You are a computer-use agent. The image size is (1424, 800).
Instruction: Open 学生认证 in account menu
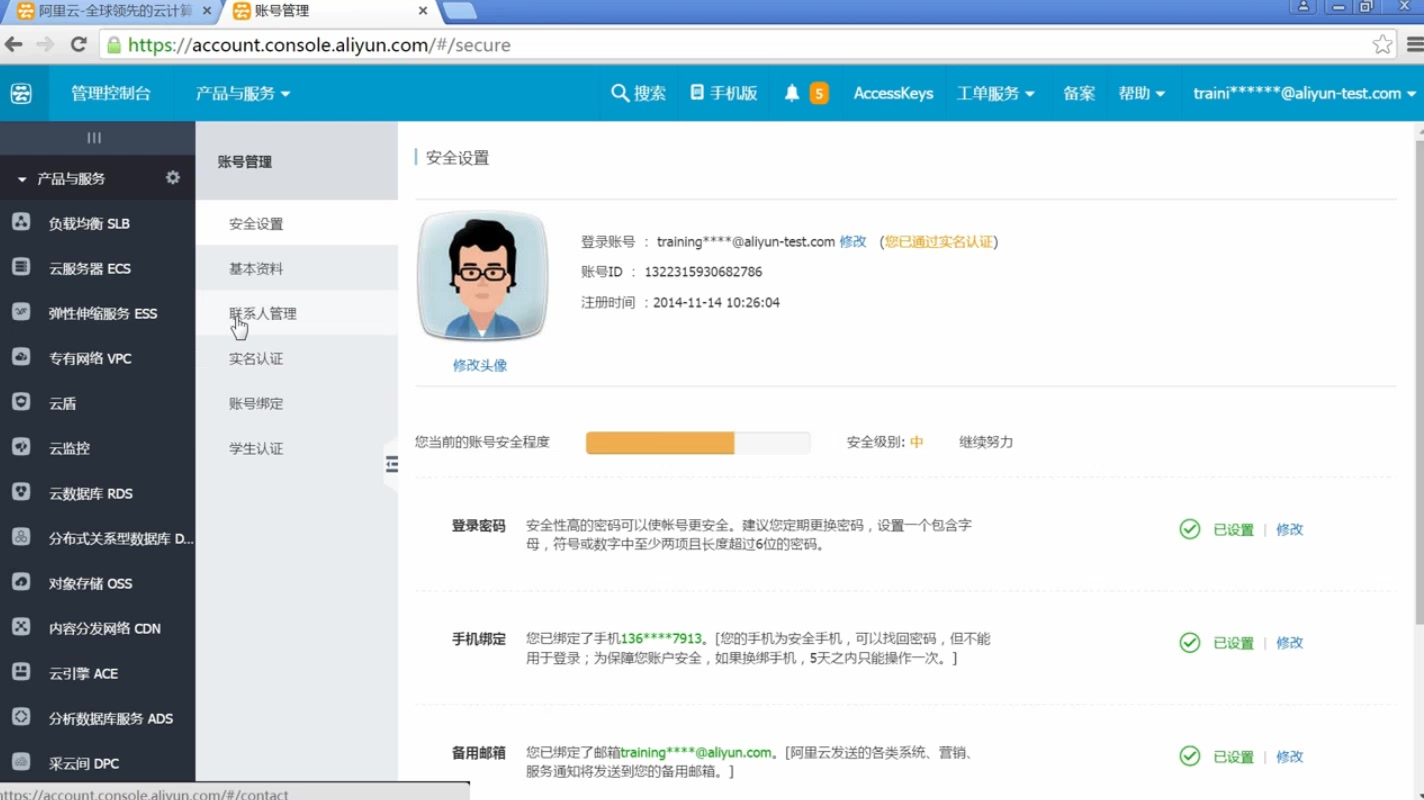click(256, 448)
